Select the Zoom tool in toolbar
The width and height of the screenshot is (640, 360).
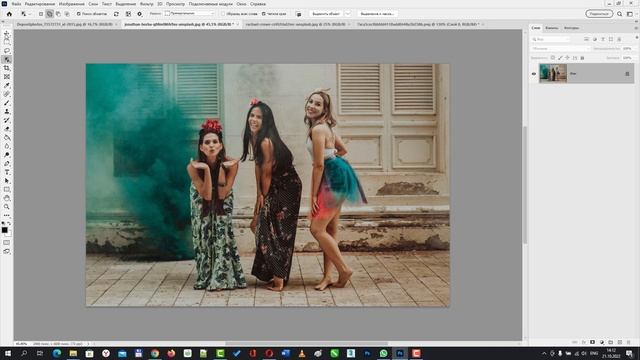(x=7, y=207)
